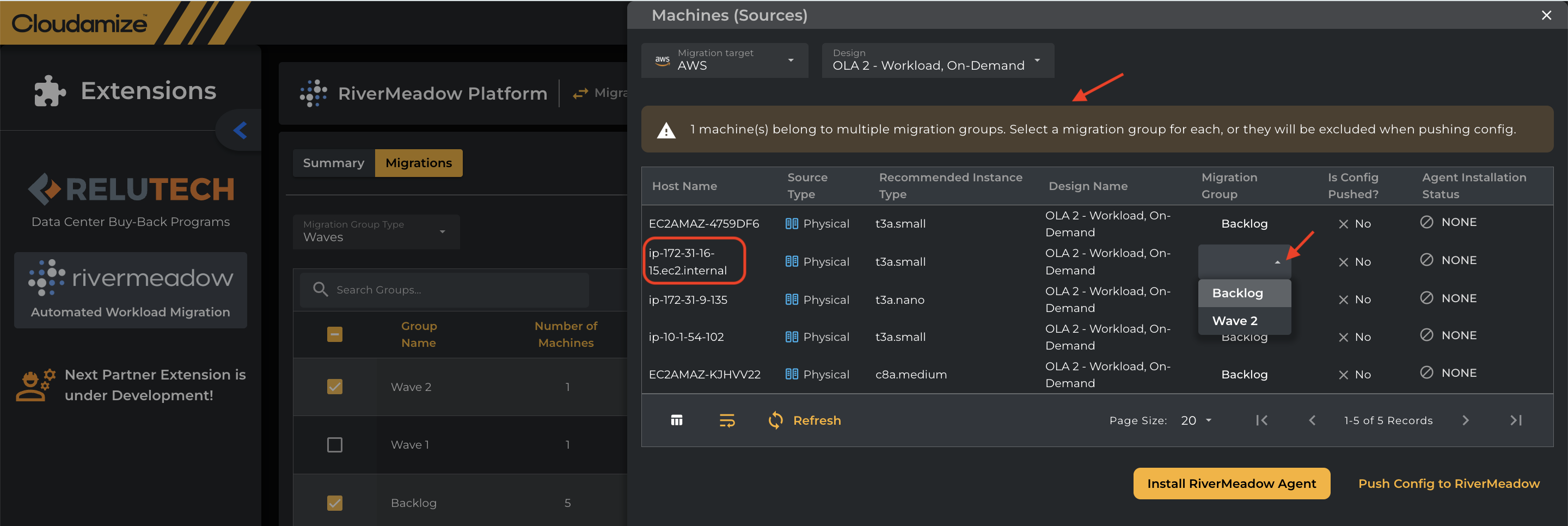
Task: Click the c8a.medium instance type cell
Action: pos(911,375)
